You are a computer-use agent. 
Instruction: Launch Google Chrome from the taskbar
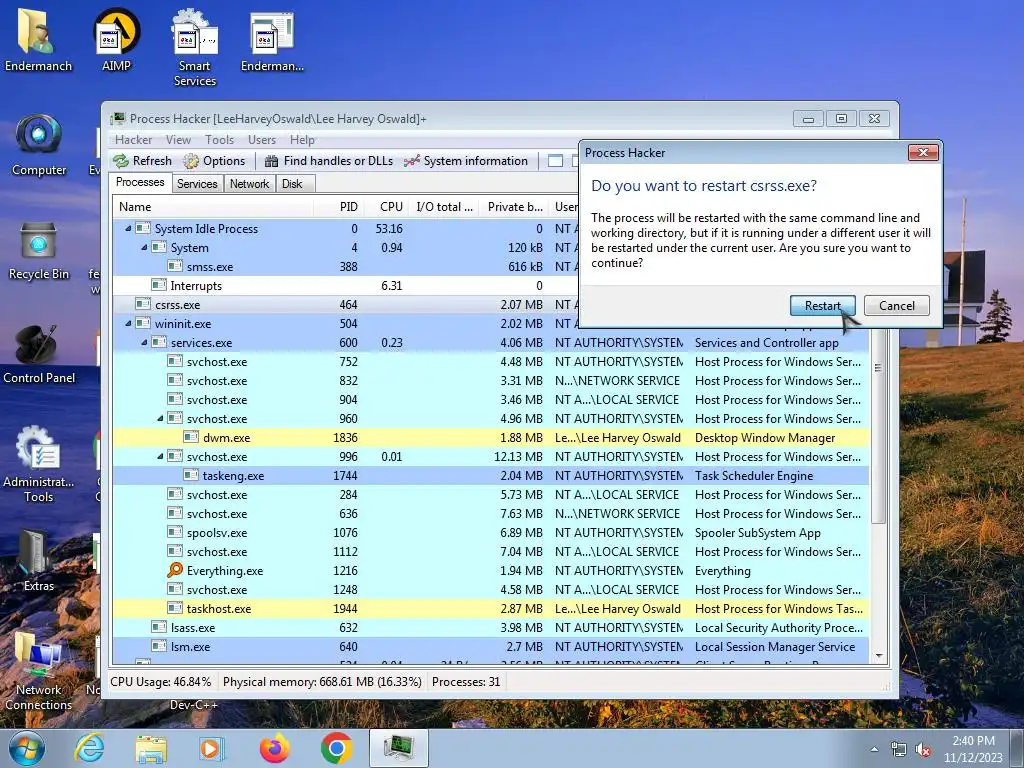pyautogui.click(x=336, y=748)
